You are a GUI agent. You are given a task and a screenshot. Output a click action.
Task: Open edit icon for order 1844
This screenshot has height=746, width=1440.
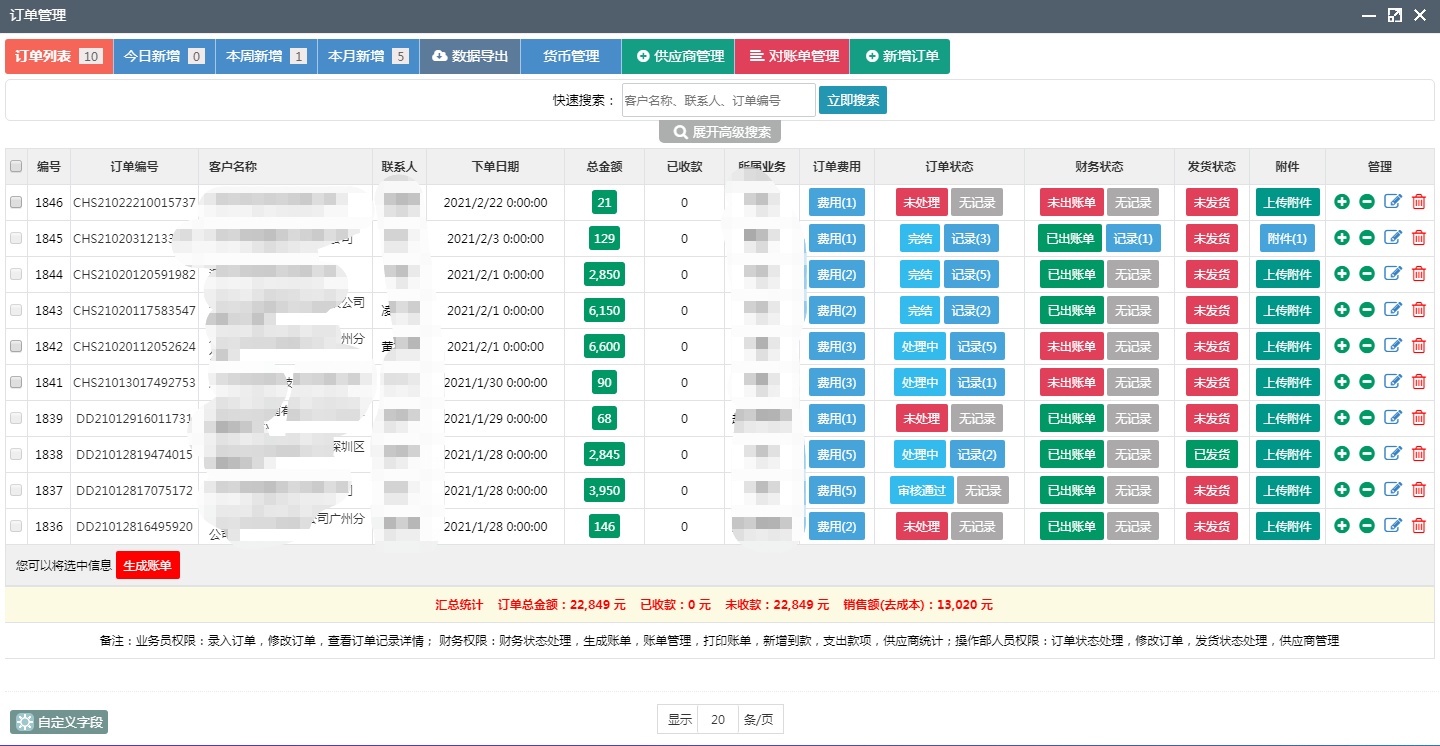coord(1393,274)
